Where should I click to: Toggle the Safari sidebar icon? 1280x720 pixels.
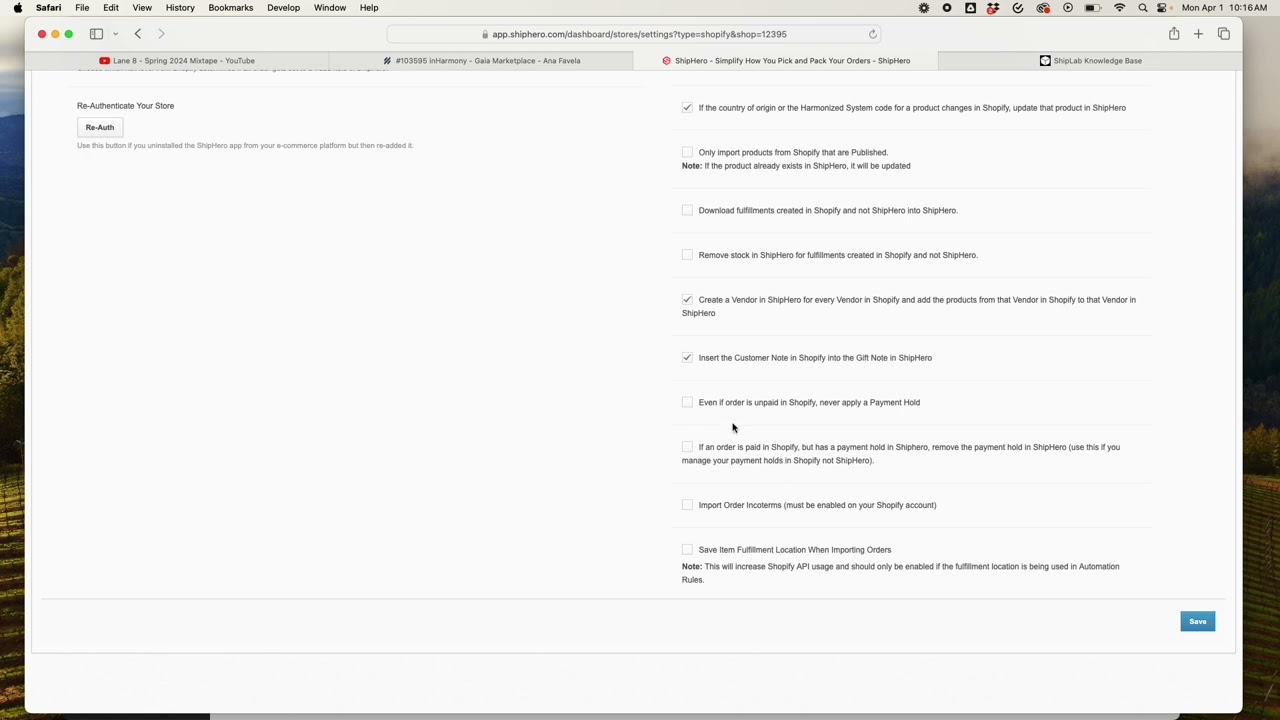[x=96, y=34]
